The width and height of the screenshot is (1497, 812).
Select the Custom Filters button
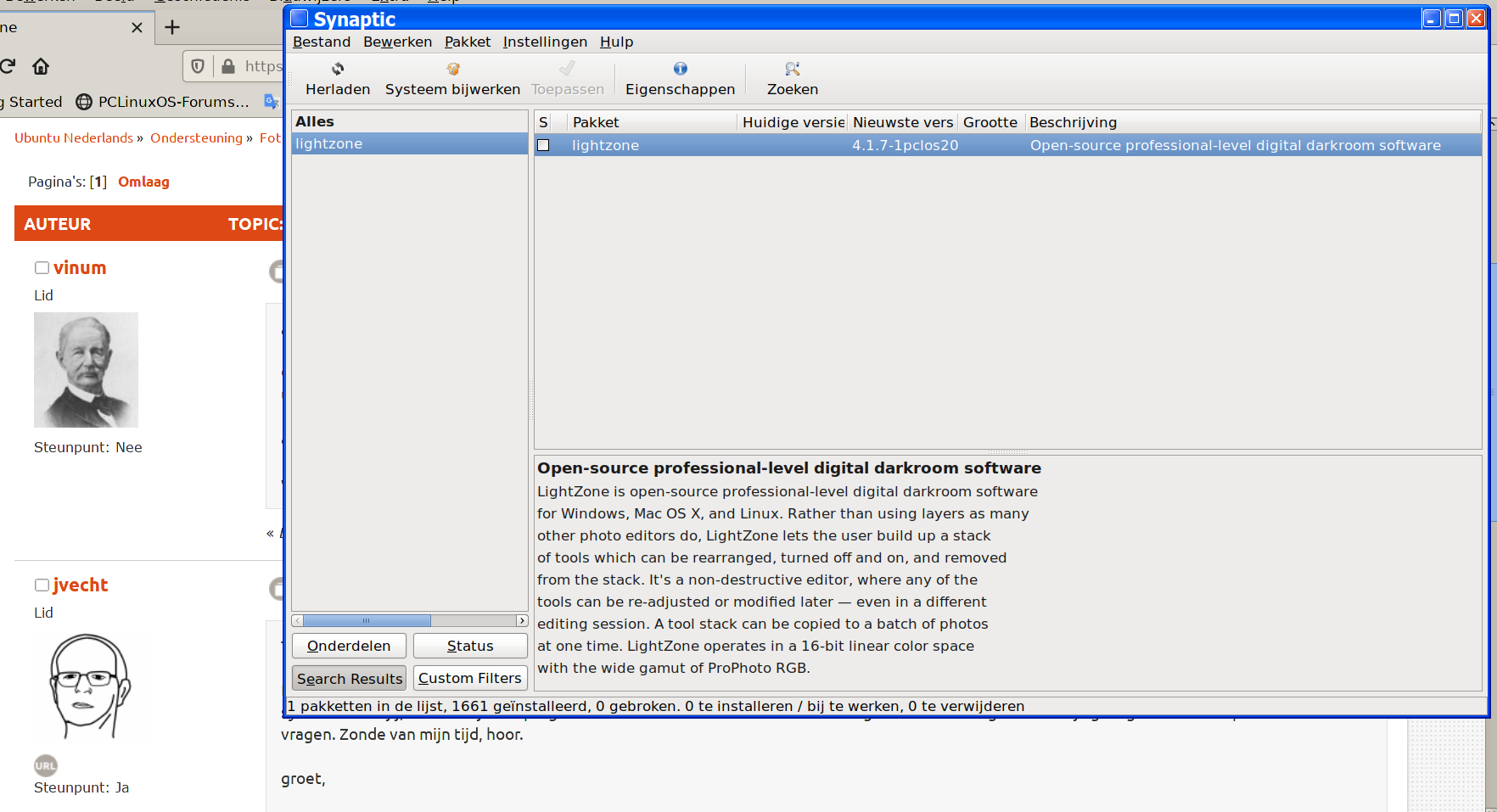tap(470, 678)
